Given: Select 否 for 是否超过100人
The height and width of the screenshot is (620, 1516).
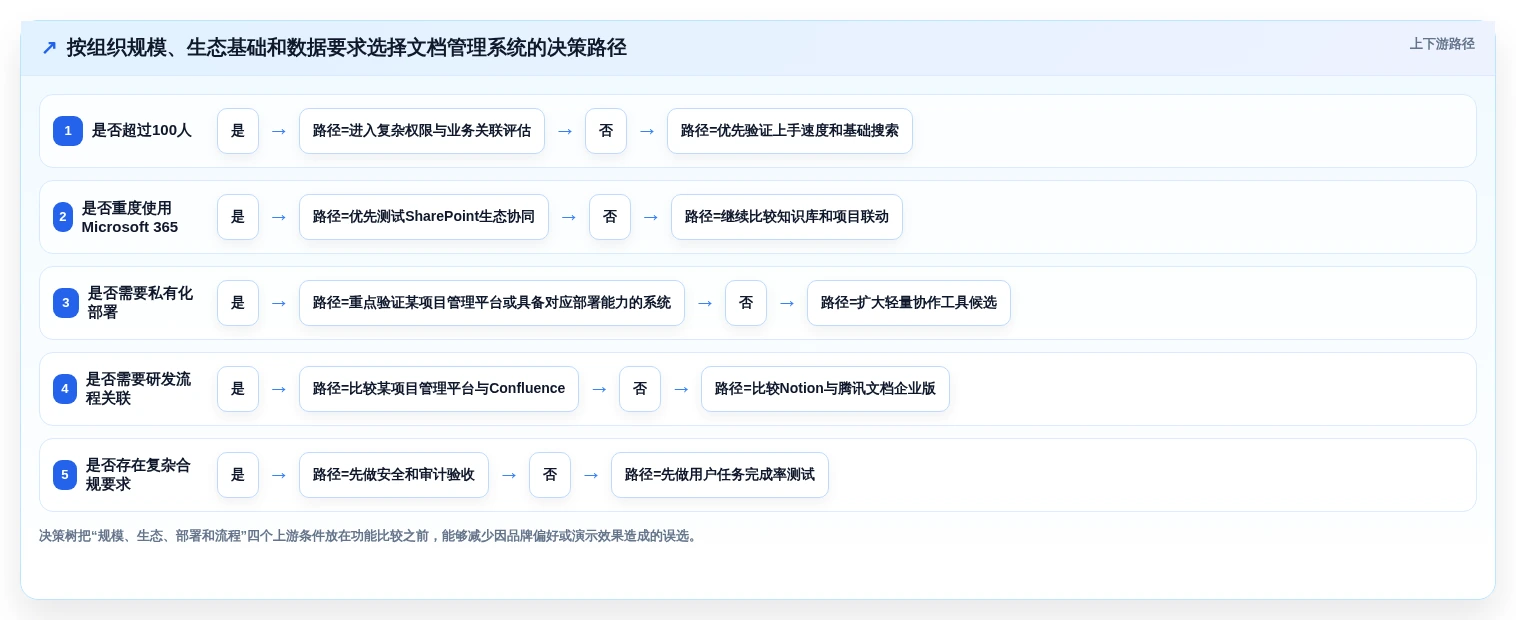Looking at the screenshot, I should coord(606,131).
